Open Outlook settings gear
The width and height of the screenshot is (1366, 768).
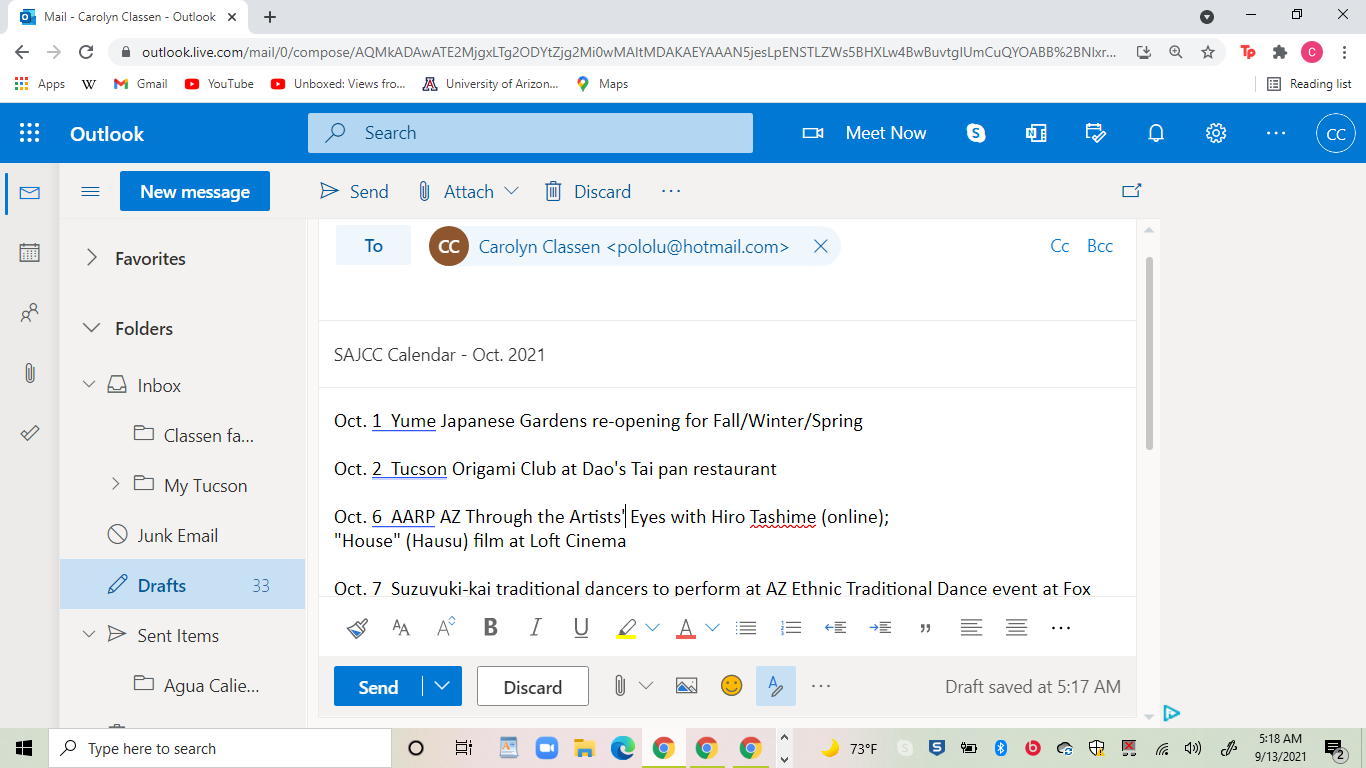pyautogui.click(x=1216, y=134)
